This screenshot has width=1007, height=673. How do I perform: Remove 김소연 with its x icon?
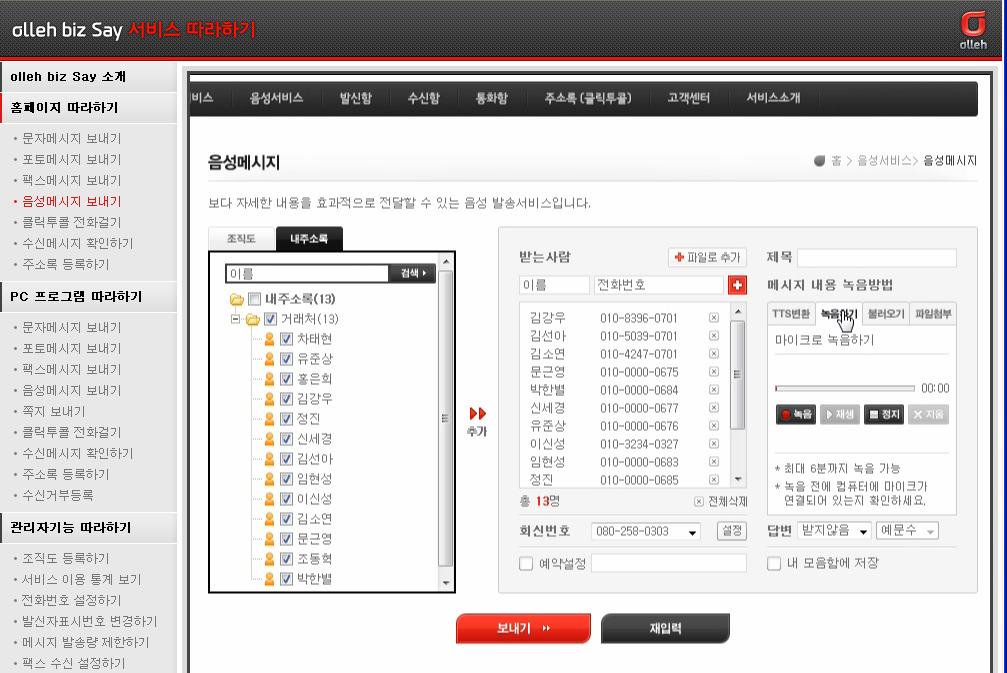tap(714, 354)
